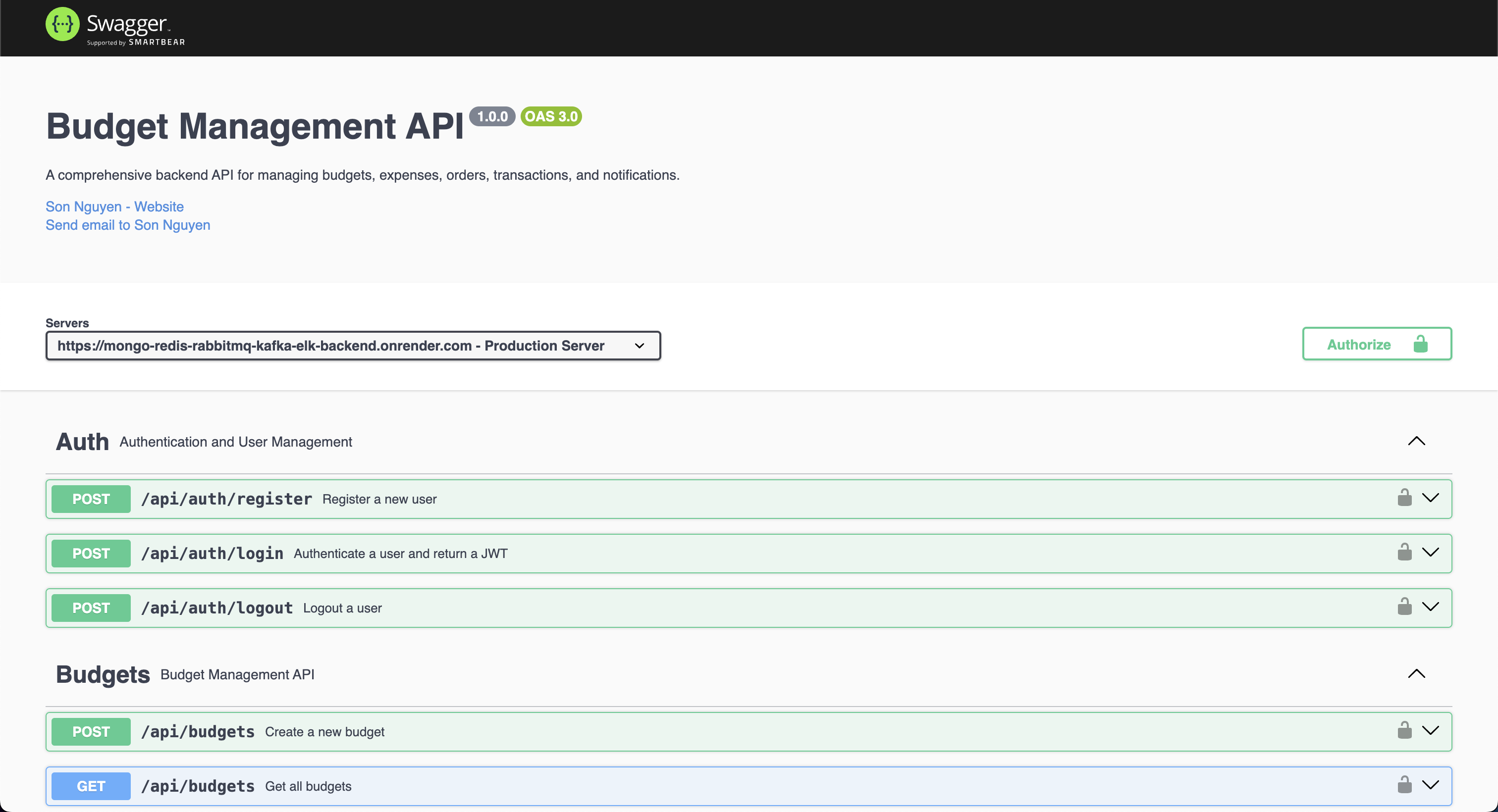Click 'Logout a user' description
The image size is (1498, 812).
(x=342, y=609)
